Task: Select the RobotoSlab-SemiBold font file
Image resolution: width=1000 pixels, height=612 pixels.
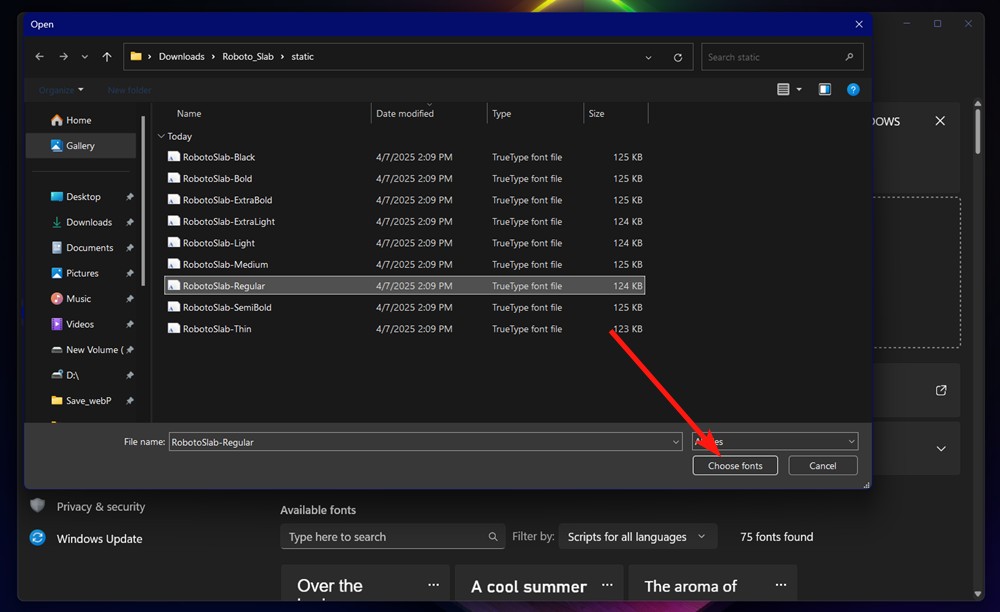Action: 404,307
